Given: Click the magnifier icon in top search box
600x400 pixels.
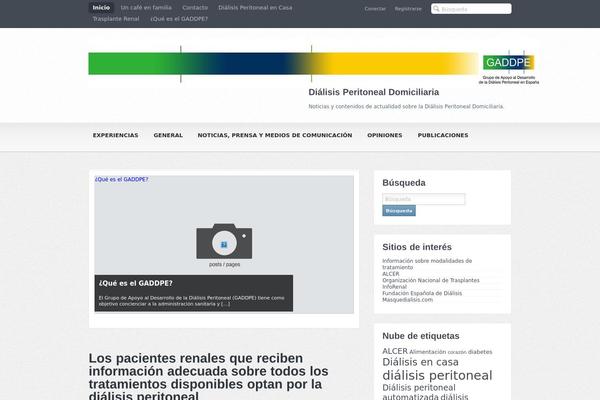Looking at the screenshot, I should [x=436, y=8].
